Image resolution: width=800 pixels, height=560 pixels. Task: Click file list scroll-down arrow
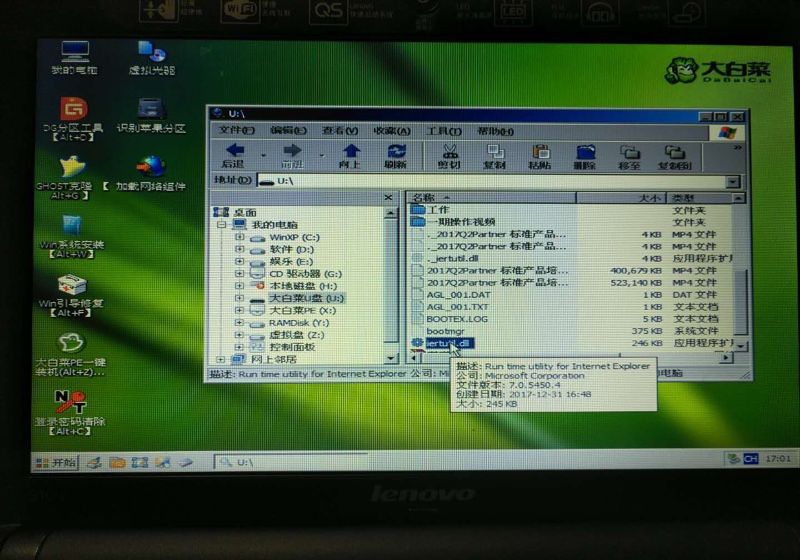click(740, 346)
